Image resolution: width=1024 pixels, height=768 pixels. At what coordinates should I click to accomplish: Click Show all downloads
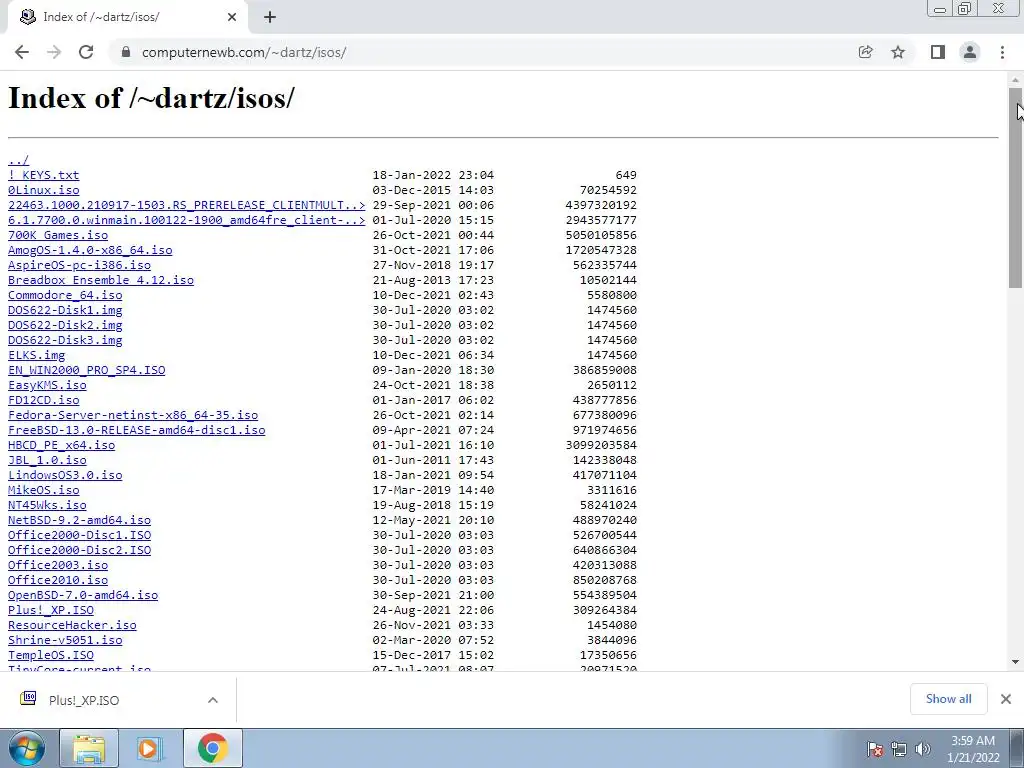pyautogui.click(x=948, y=699)
